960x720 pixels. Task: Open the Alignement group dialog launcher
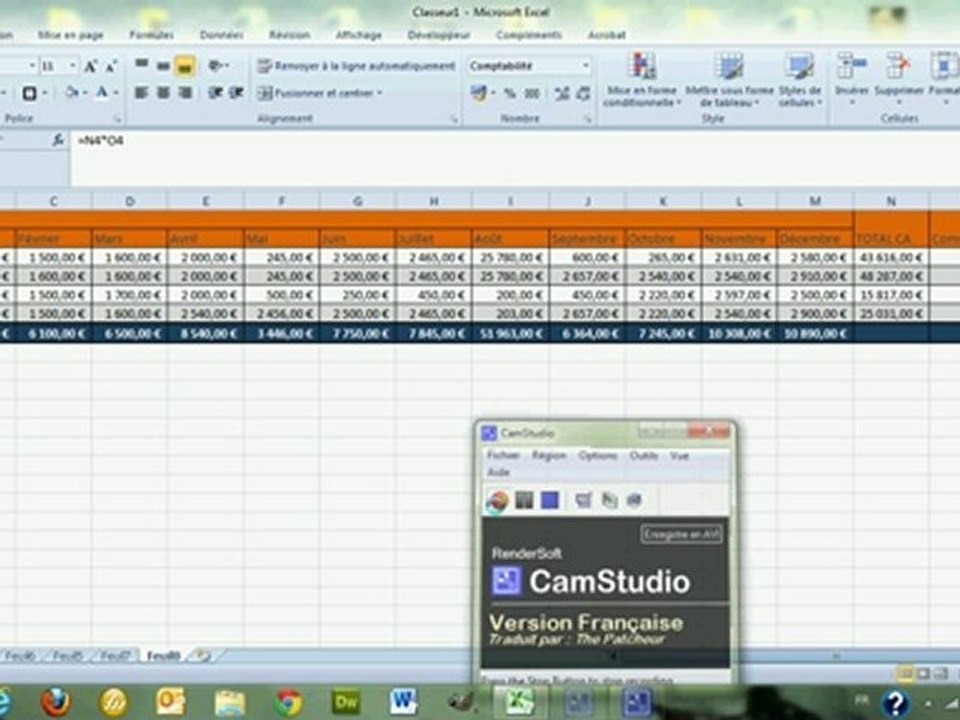(454, 119)
